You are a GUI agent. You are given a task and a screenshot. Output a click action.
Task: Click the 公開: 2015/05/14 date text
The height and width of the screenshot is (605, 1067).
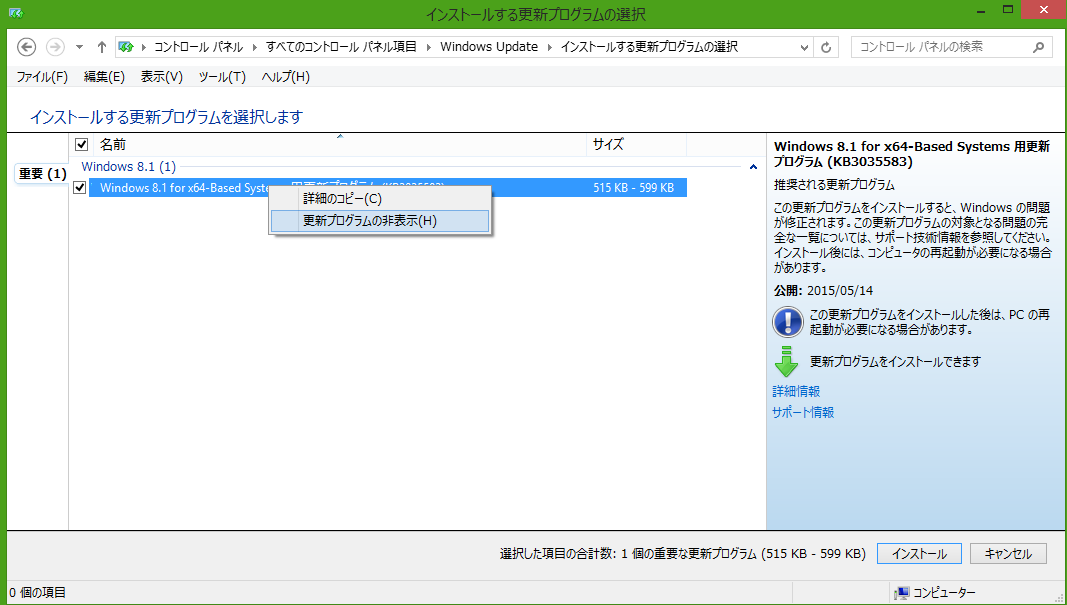click(x=823, y=291)
